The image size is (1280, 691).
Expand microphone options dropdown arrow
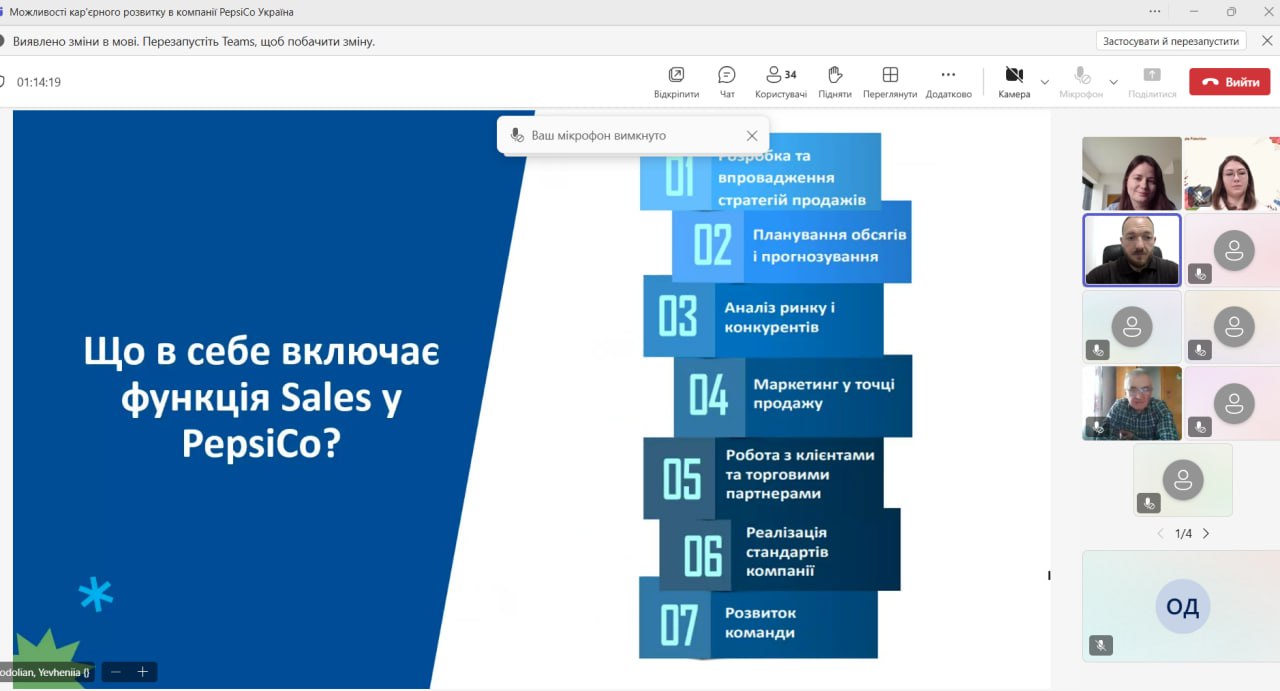tap(1113, 82)
